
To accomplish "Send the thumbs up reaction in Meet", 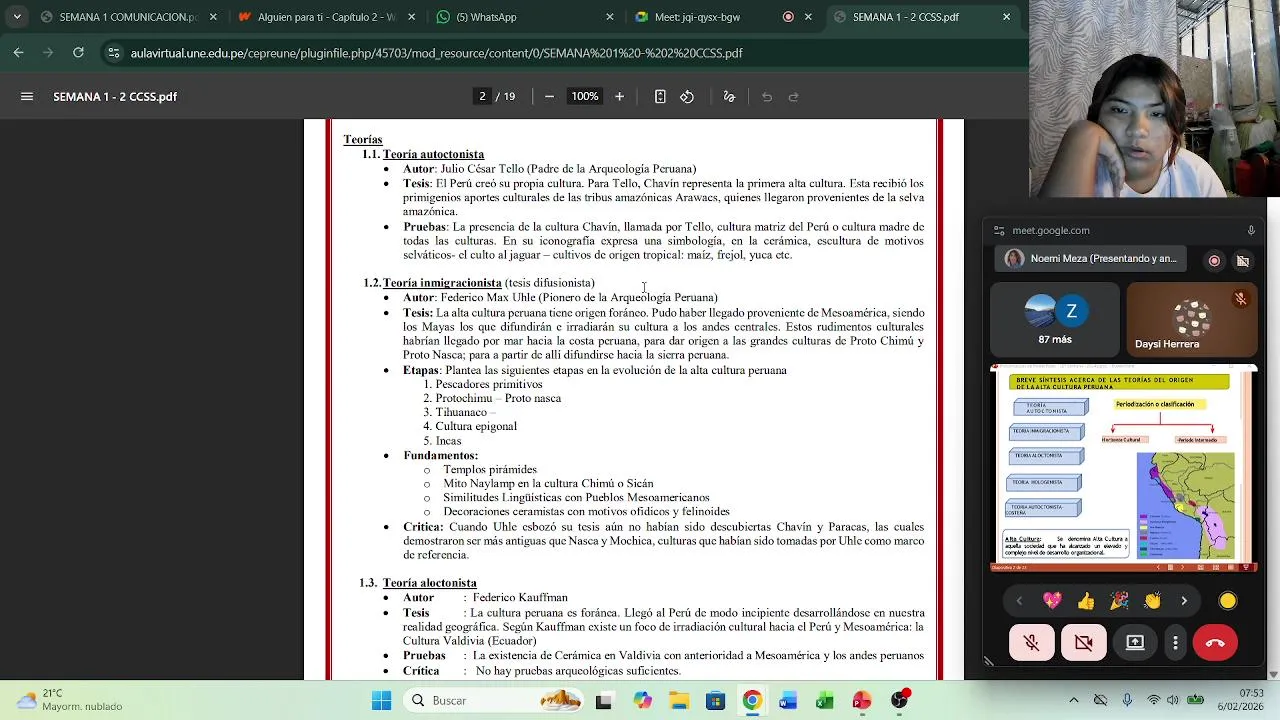I will (1086, 600).
